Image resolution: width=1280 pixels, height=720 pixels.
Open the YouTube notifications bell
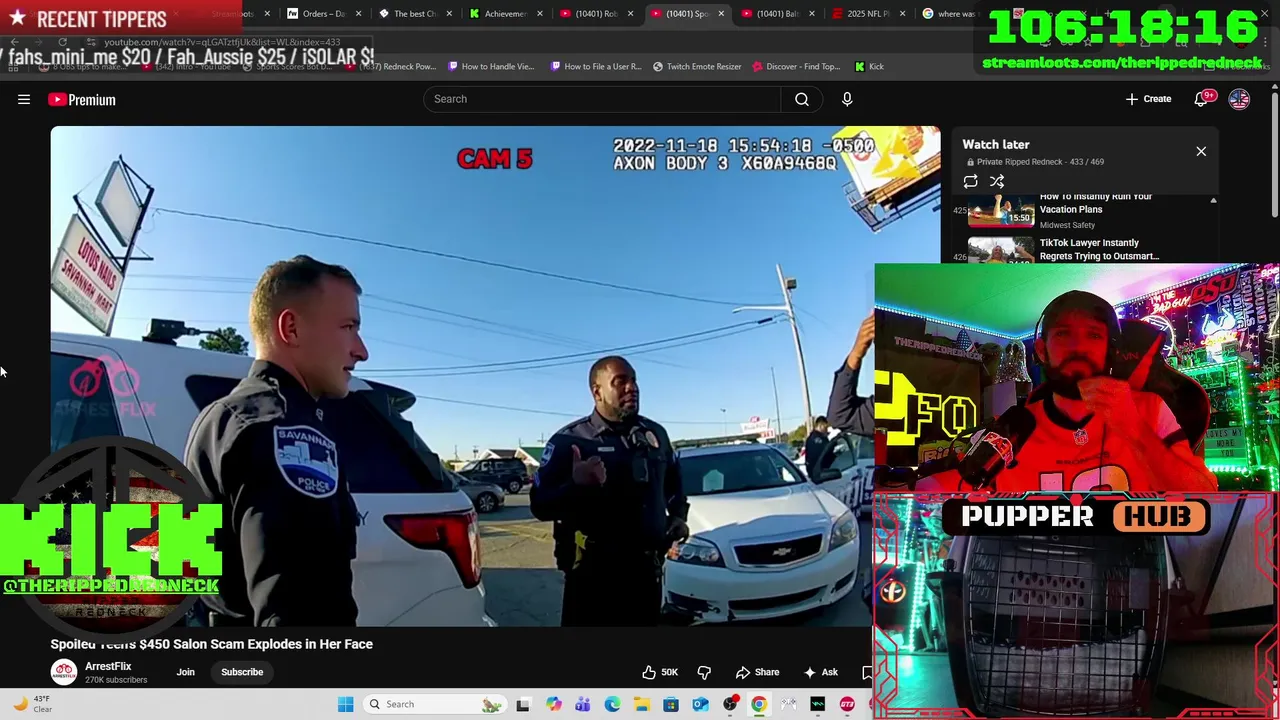(x=1201, y=99)
